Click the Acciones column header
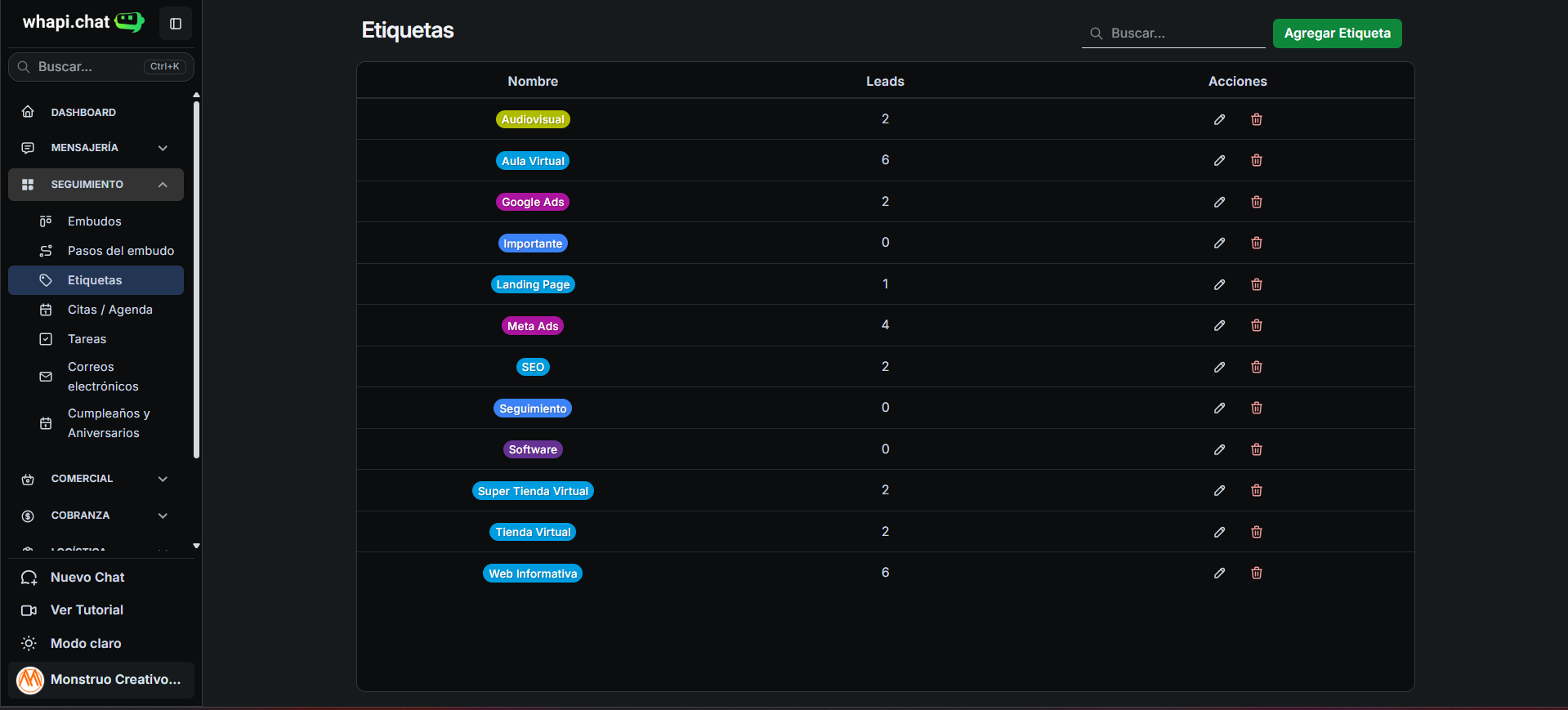 (x=1238, y=81)
